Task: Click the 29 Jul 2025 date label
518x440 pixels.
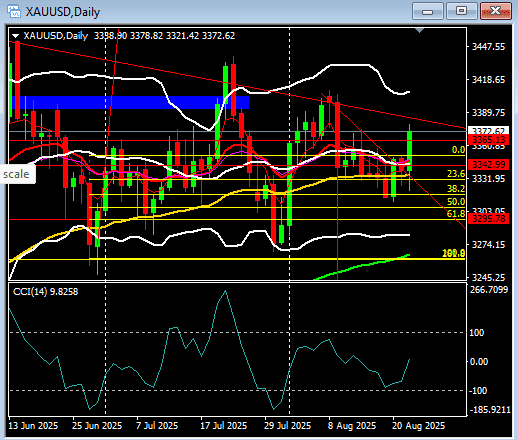Action: coord(287,426)
